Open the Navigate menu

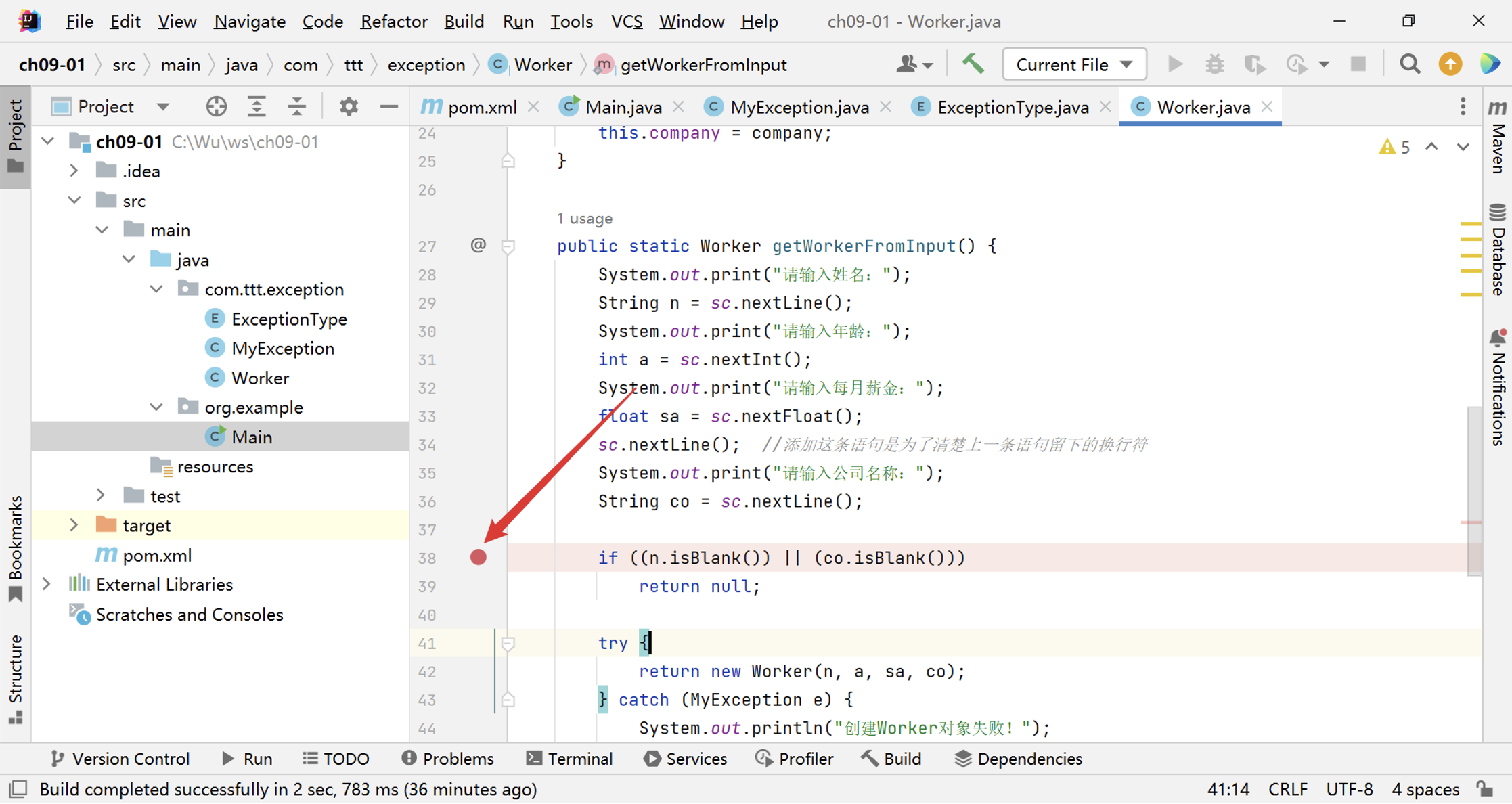249,22
